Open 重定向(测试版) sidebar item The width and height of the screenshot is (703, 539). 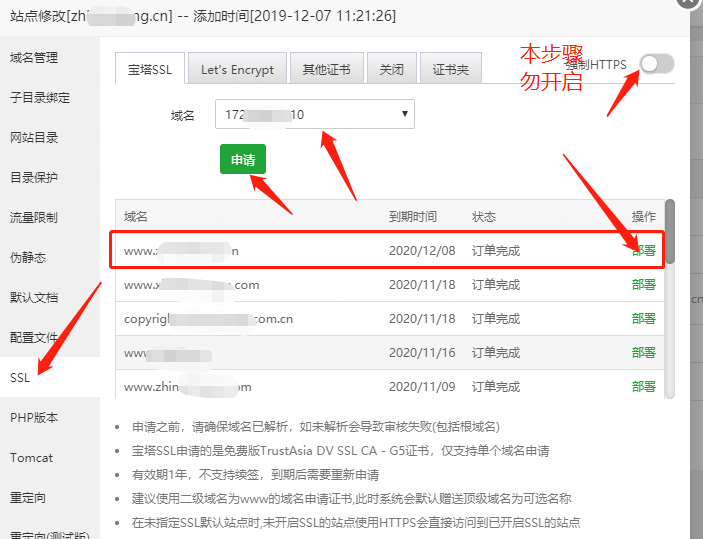(49, 533)
